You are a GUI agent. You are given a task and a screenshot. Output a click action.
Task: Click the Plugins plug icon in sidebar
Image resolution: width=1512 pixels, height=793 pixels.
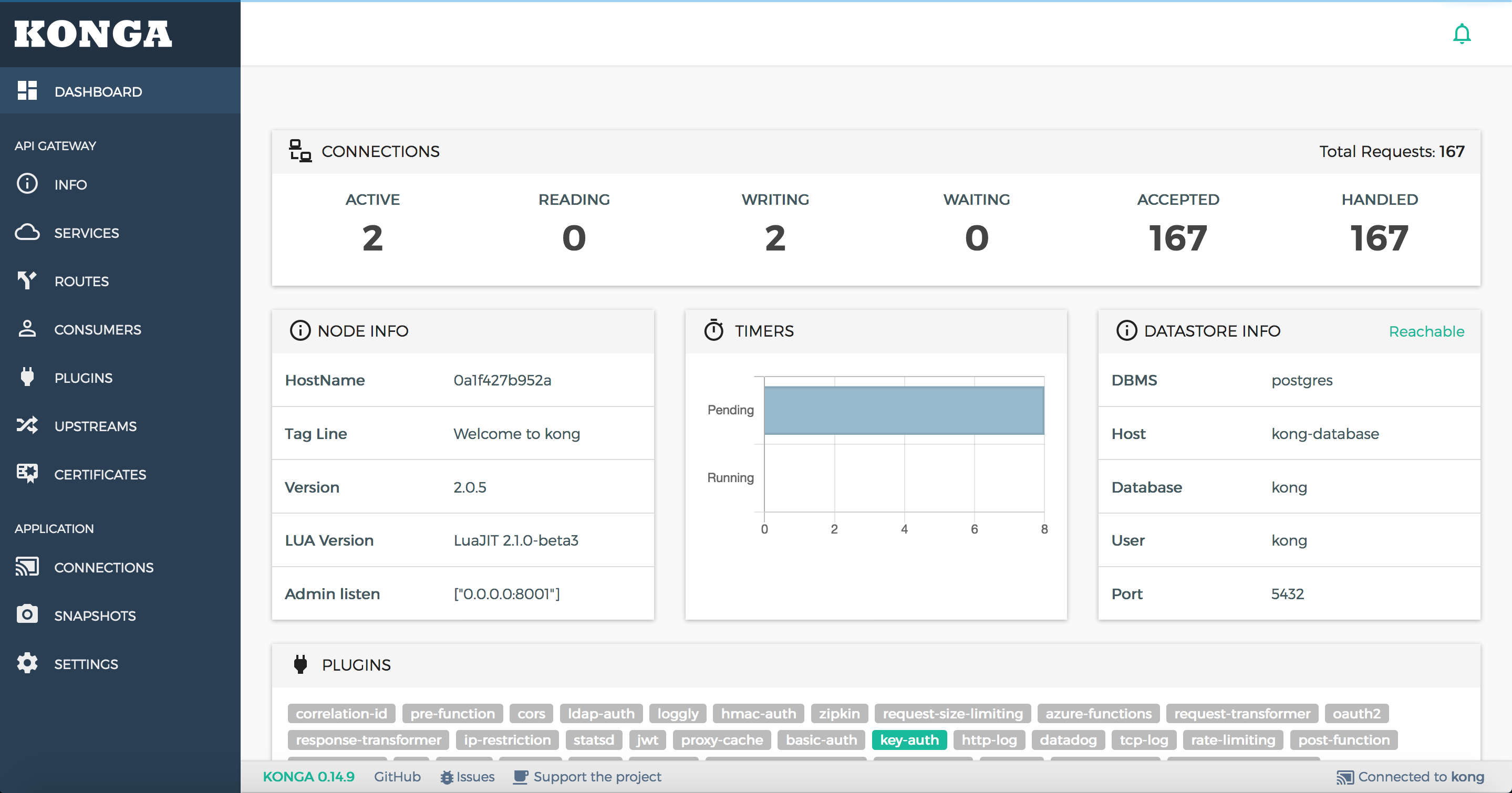(27, 377)
